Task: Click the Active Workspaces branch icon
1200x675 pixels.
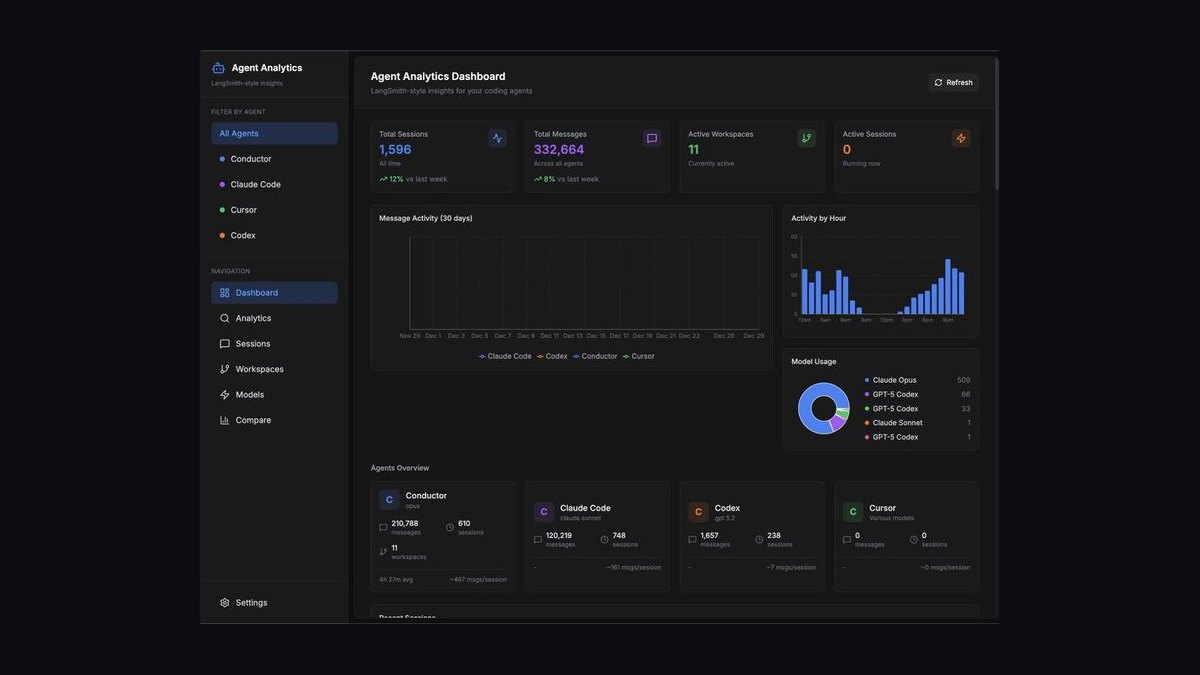Action: (x=807, y=139)
